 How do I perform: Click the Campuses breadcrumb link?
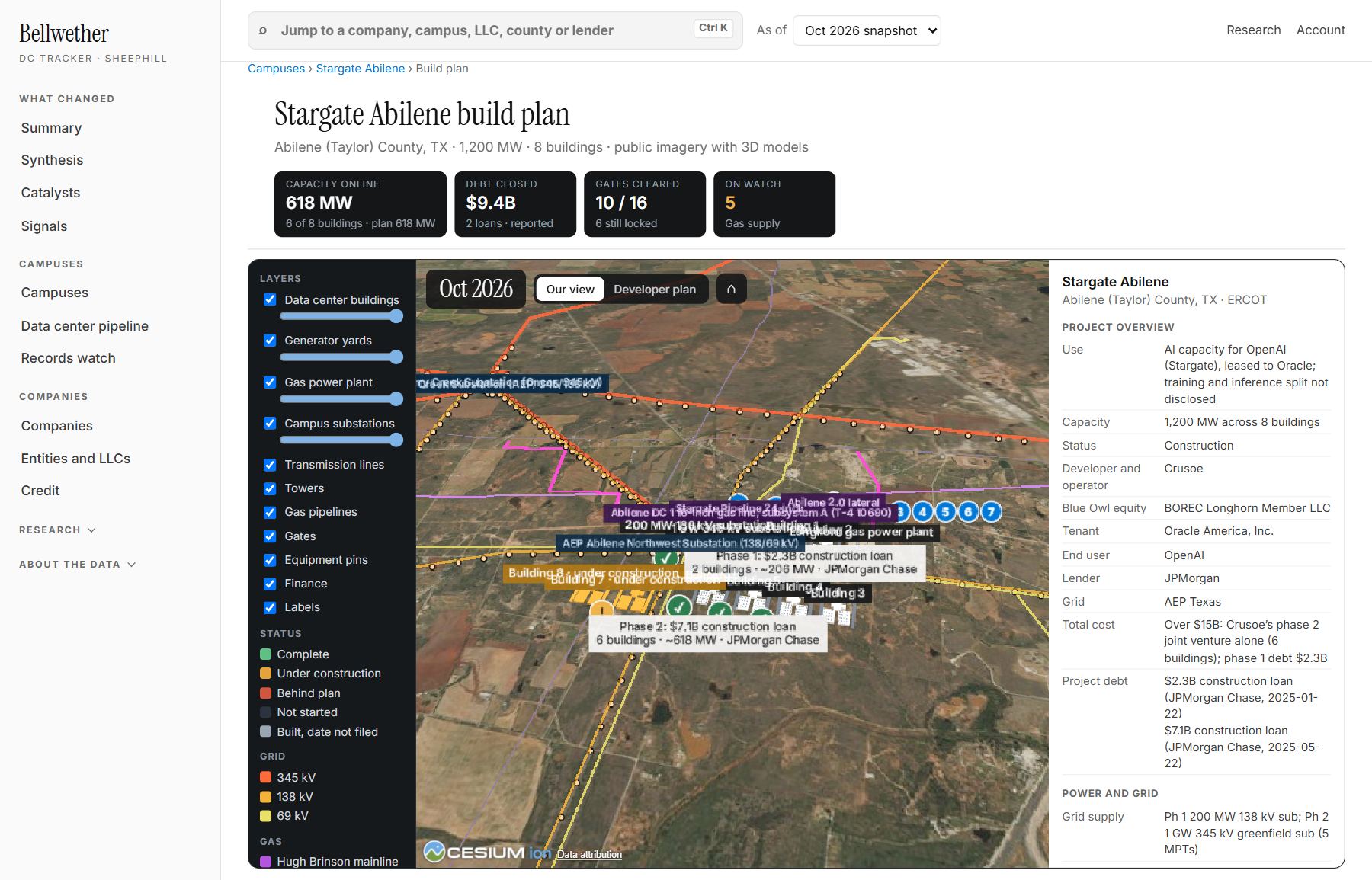coord(276,69)
